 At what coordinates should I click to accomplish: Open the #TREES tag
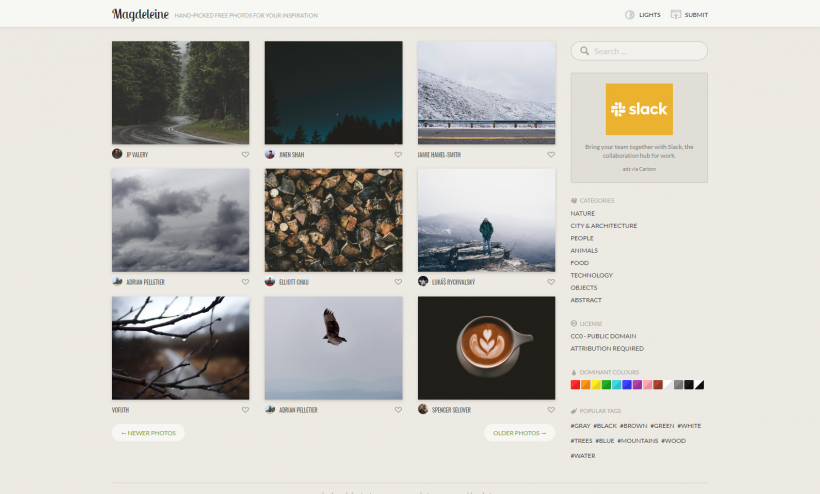coord(582,441)
